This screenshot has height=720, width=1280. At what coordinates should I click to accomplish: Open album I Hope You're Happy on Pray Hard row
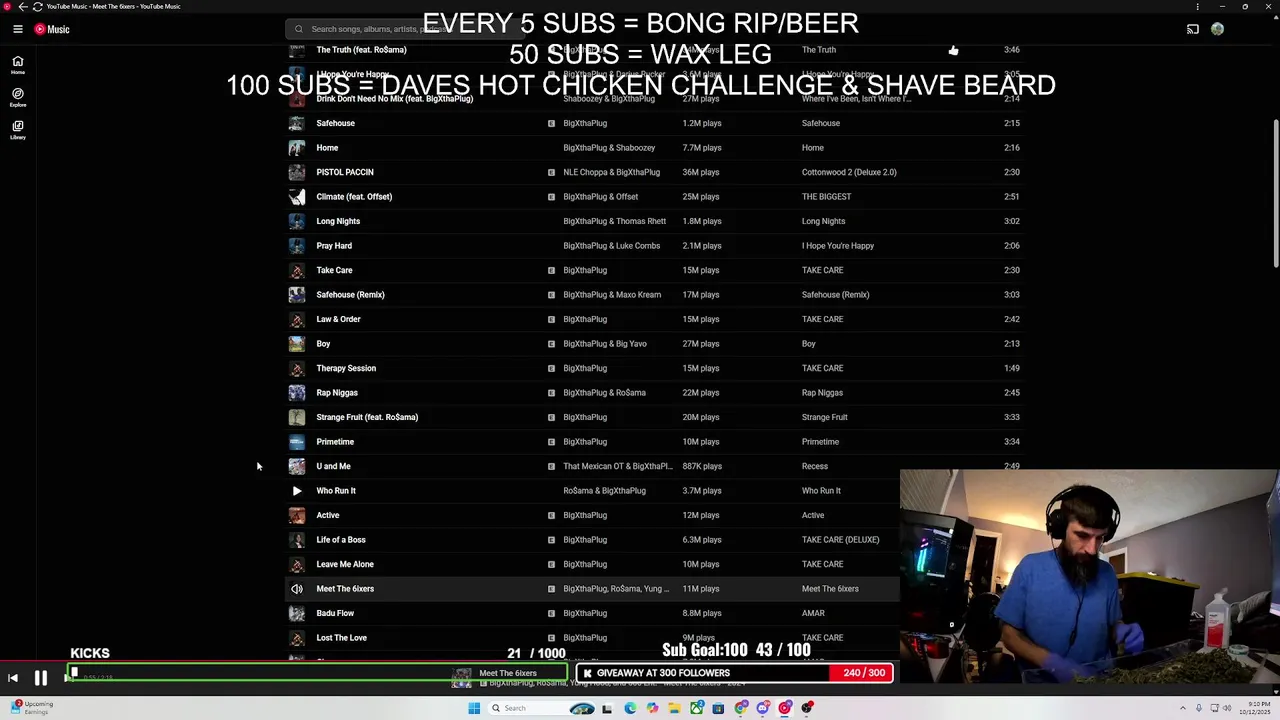tap(838, 245)
